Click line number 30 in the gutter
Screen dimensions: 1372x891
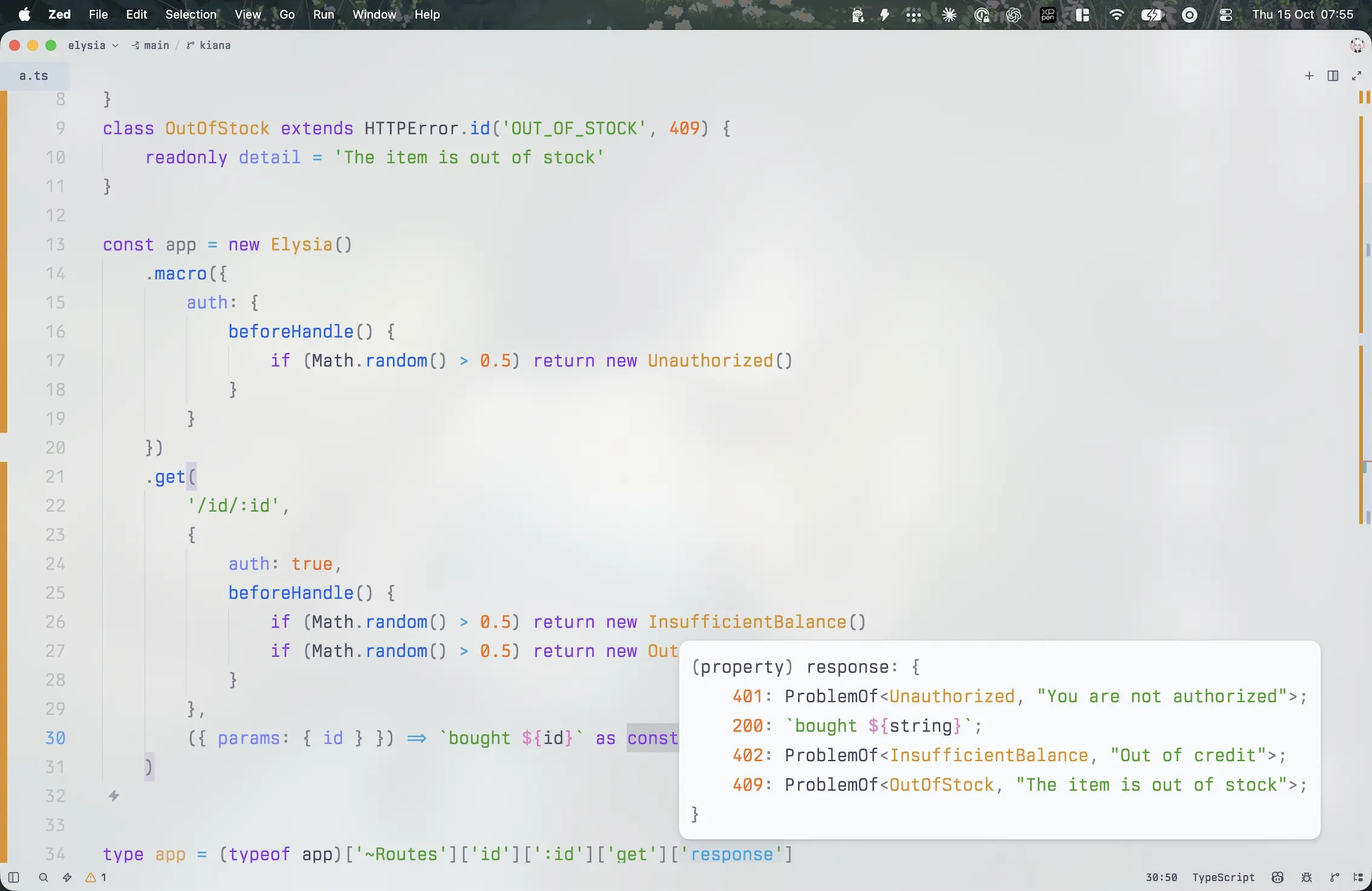[x=55, y=738]
